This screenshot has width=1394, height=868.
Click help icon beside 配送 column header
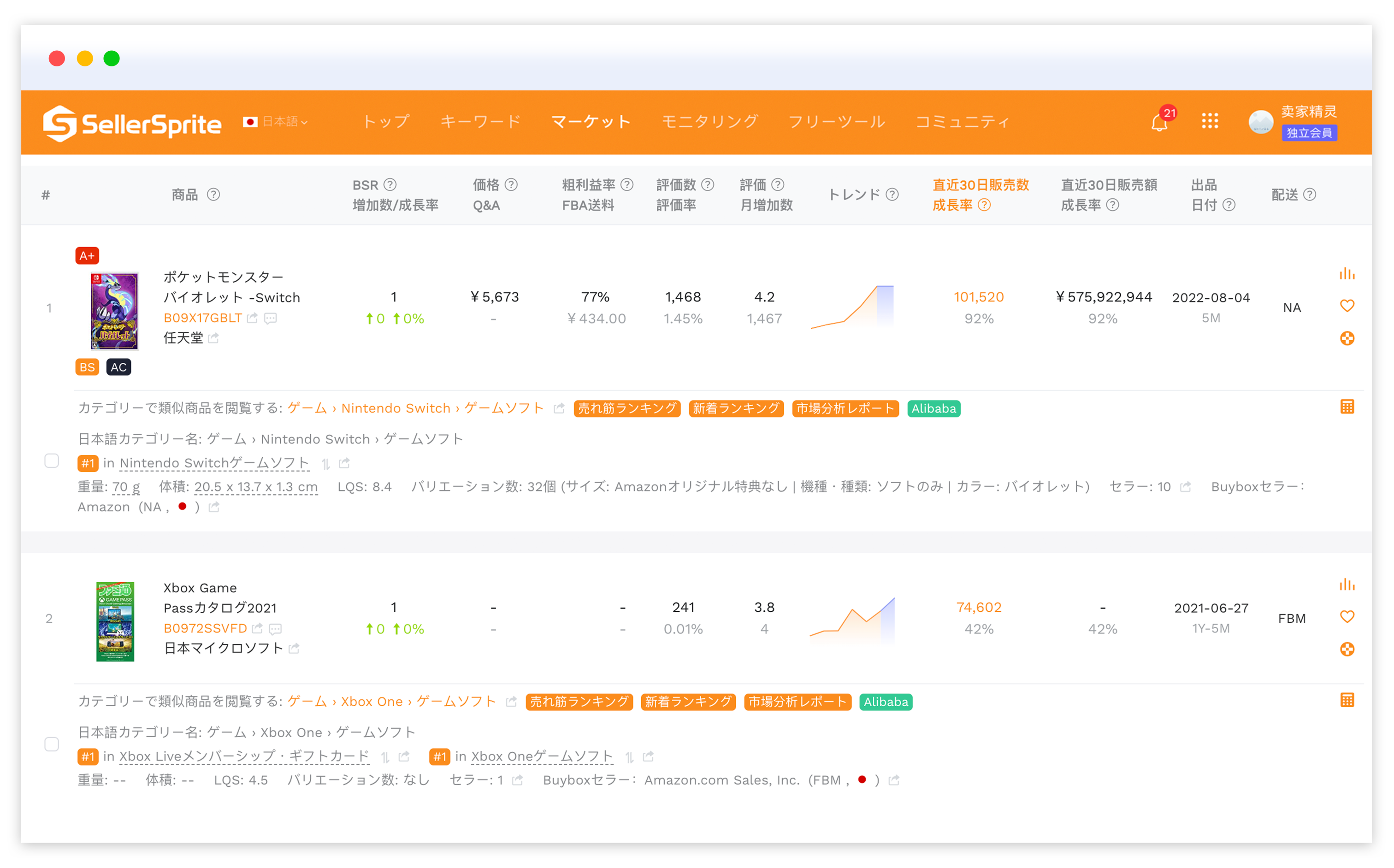(1310, 195)
